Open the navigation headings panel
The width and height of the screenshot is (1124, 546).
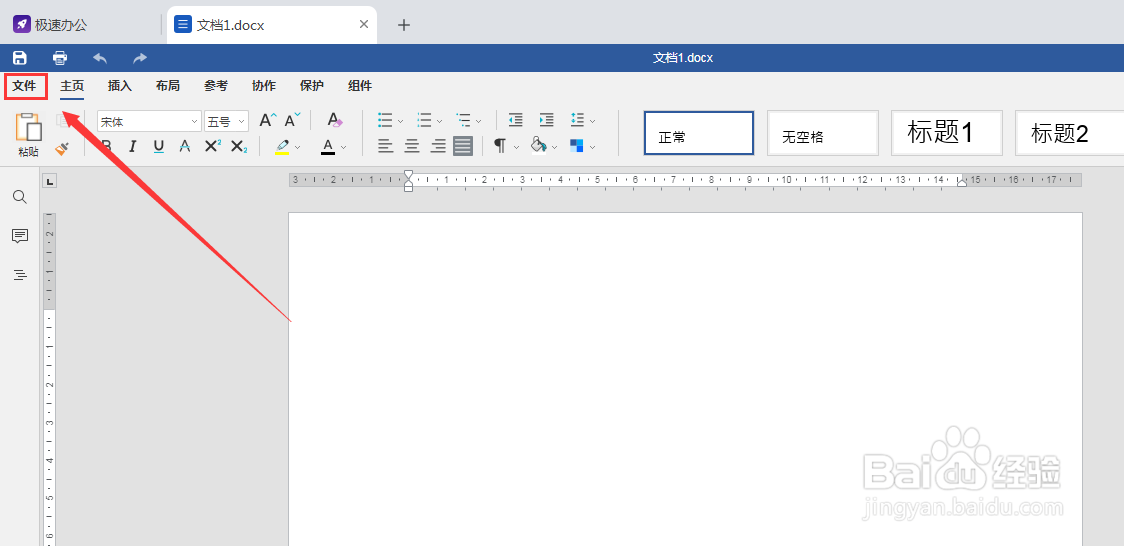(20, 274)
